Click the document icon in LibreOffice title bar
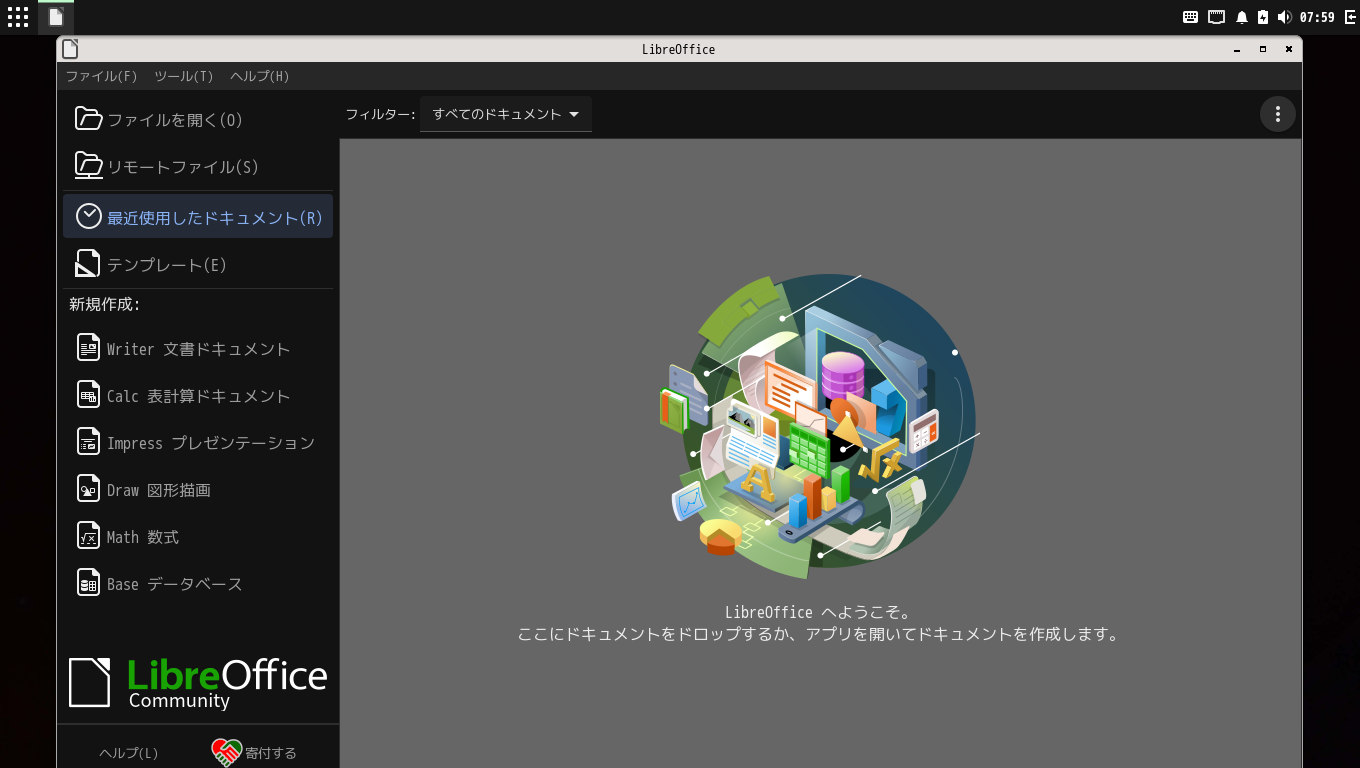Screen dimensions: 1360x768 [69, 49]
